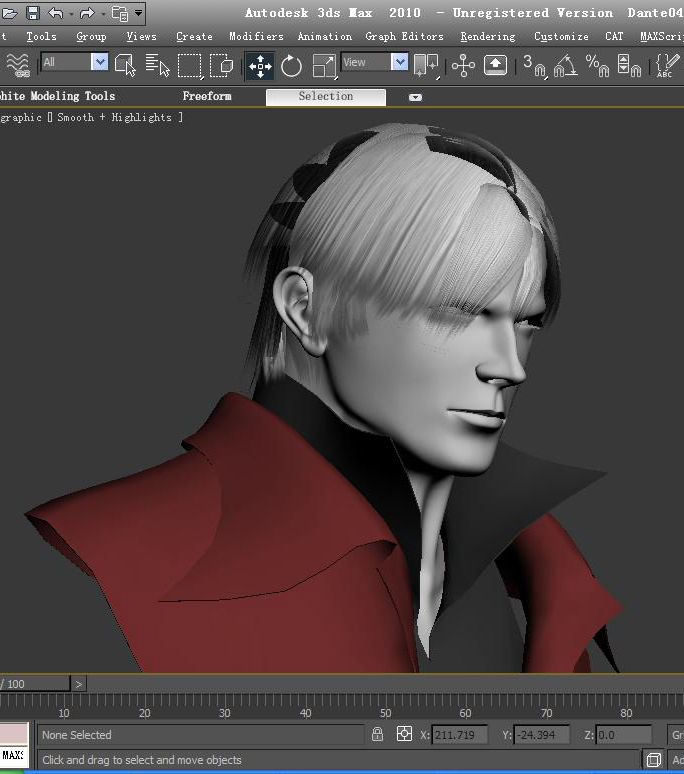Image resolution: width=684 pixels, height=774 pixels.
Task: Activate the Select and Scale tool
Action: click(325, 66)
